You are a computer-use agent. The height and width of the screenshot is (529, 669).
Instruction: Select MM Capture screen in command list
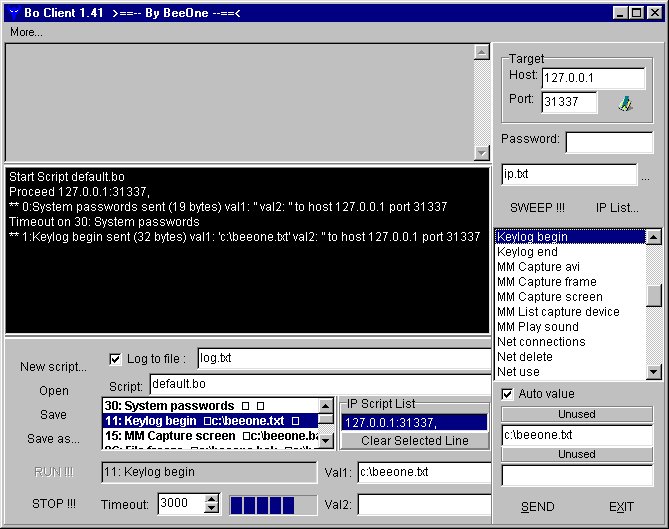[x=550, y=297]
